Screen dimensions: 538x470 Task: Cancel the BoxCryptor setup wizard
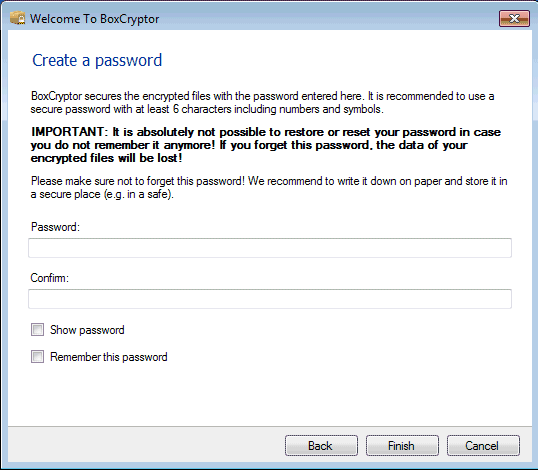point(483,446)
